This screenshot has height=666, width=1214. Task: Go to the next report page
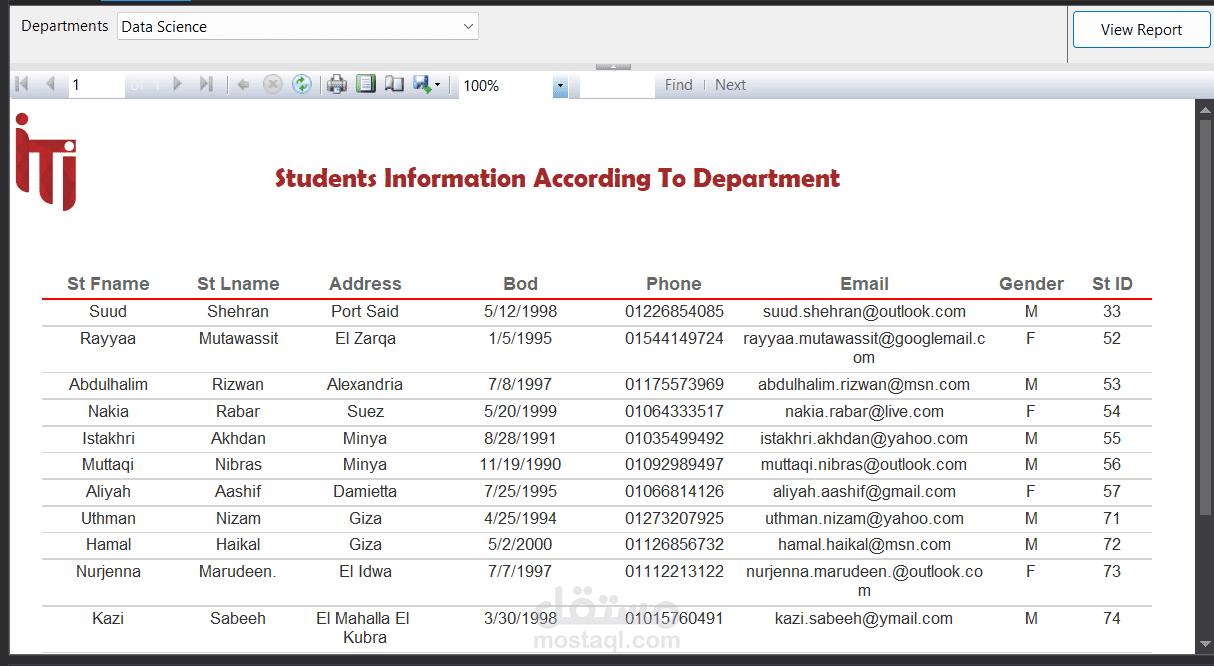pyautogui.click(x=177, y=84)
